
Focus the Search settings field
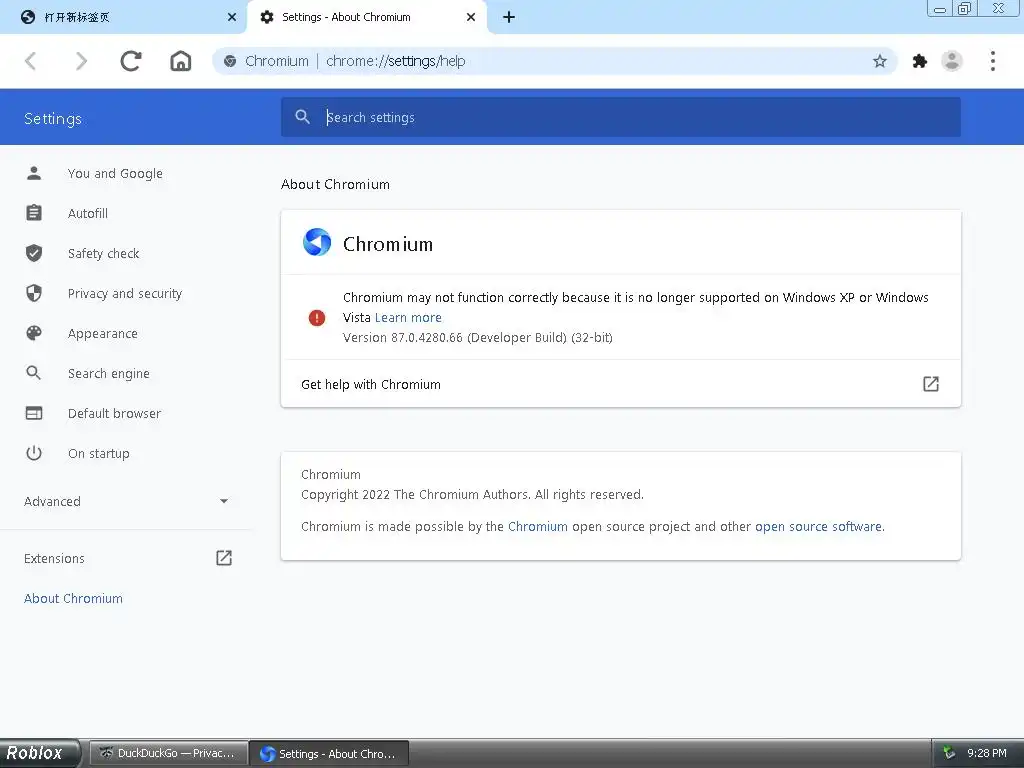[x=620, y=117]
